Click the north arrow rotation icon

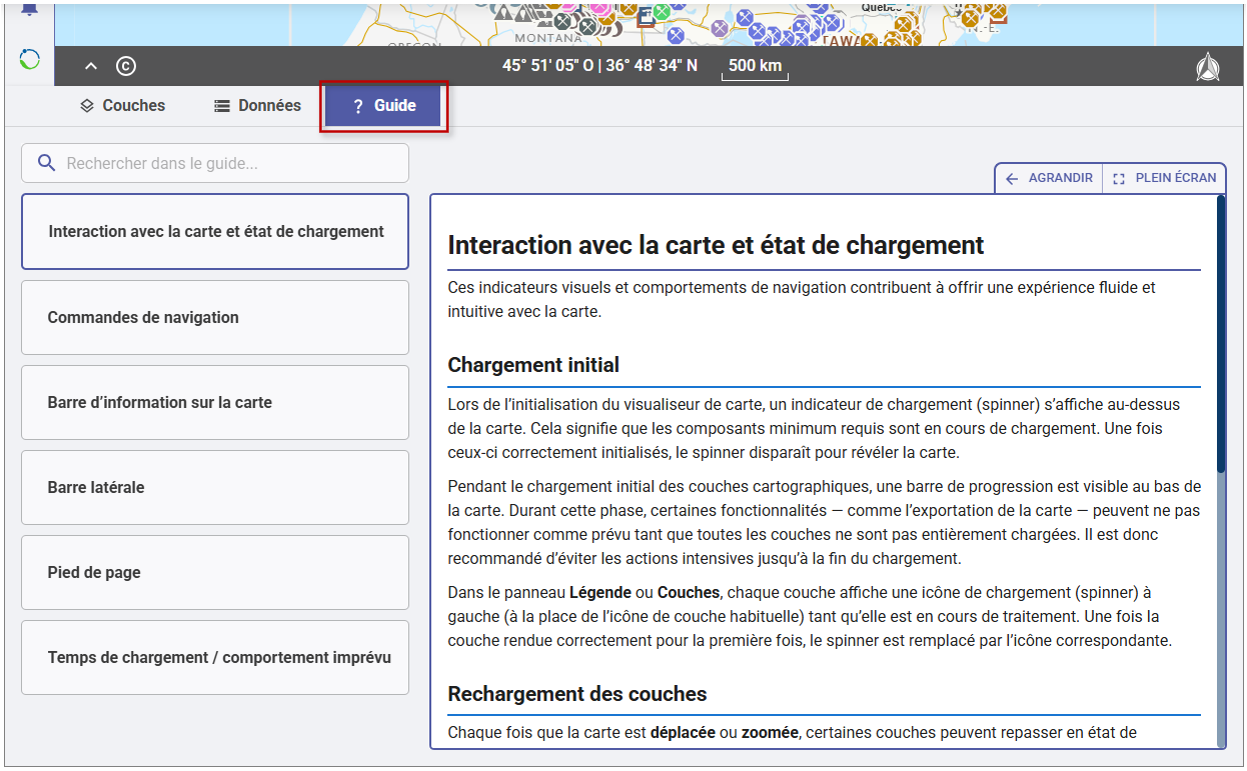[x=1208, y=66]
